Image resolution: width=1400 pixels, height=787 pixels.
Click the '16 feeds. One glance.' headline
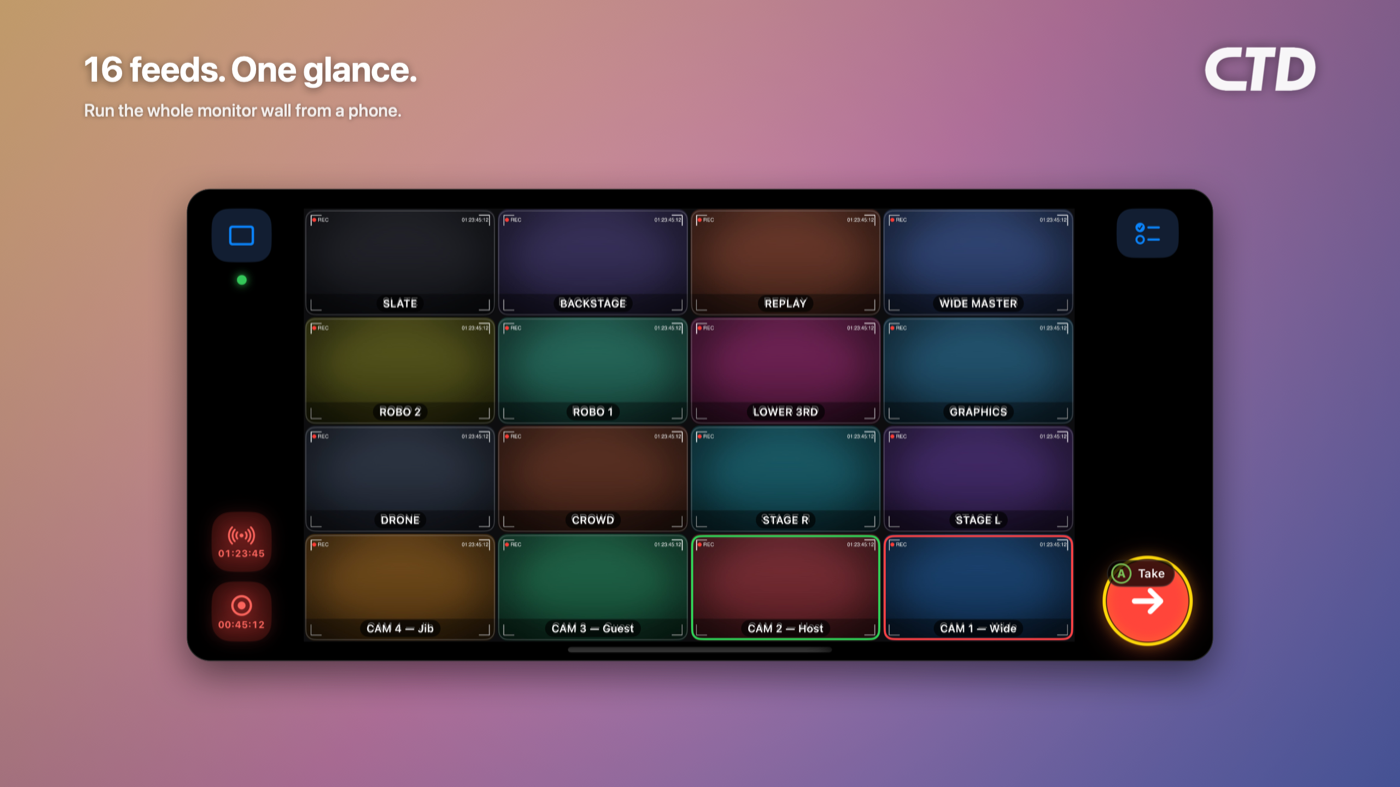(x=250, y=70)
